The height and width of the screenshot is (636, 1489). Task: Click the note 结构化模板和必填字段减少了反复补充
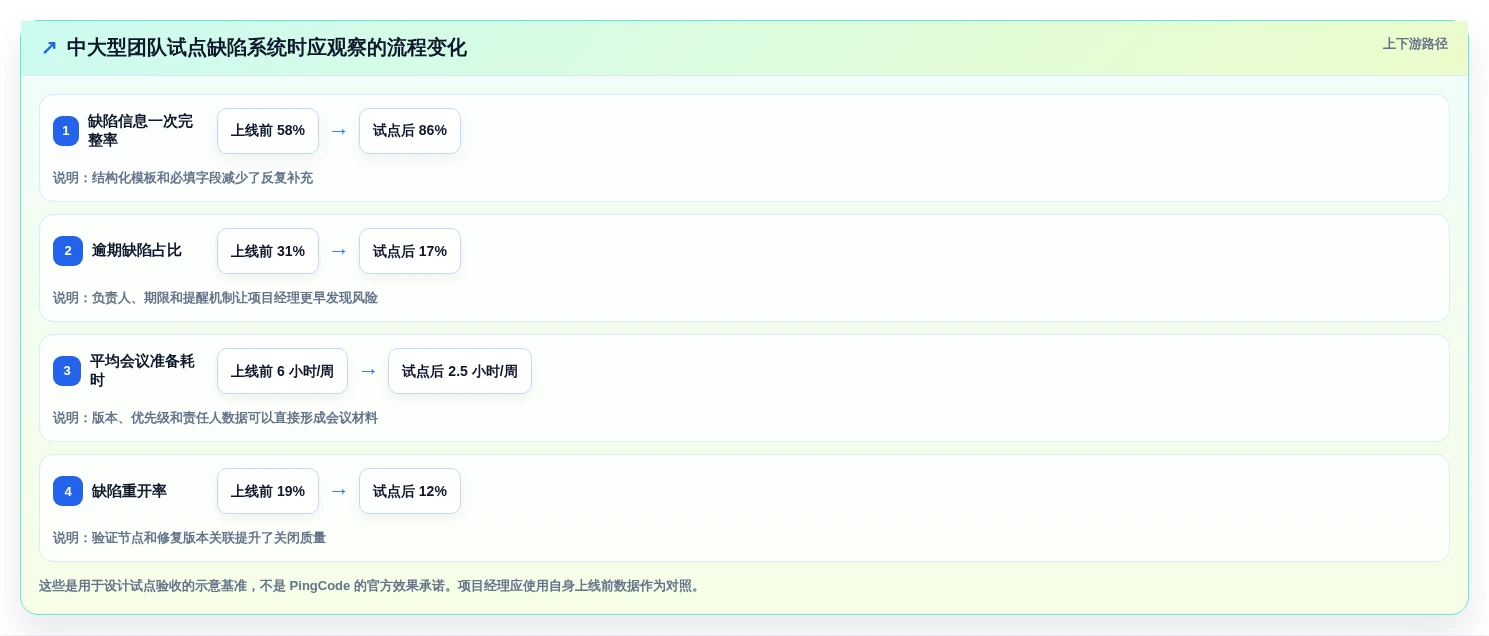tap(183, 178)
